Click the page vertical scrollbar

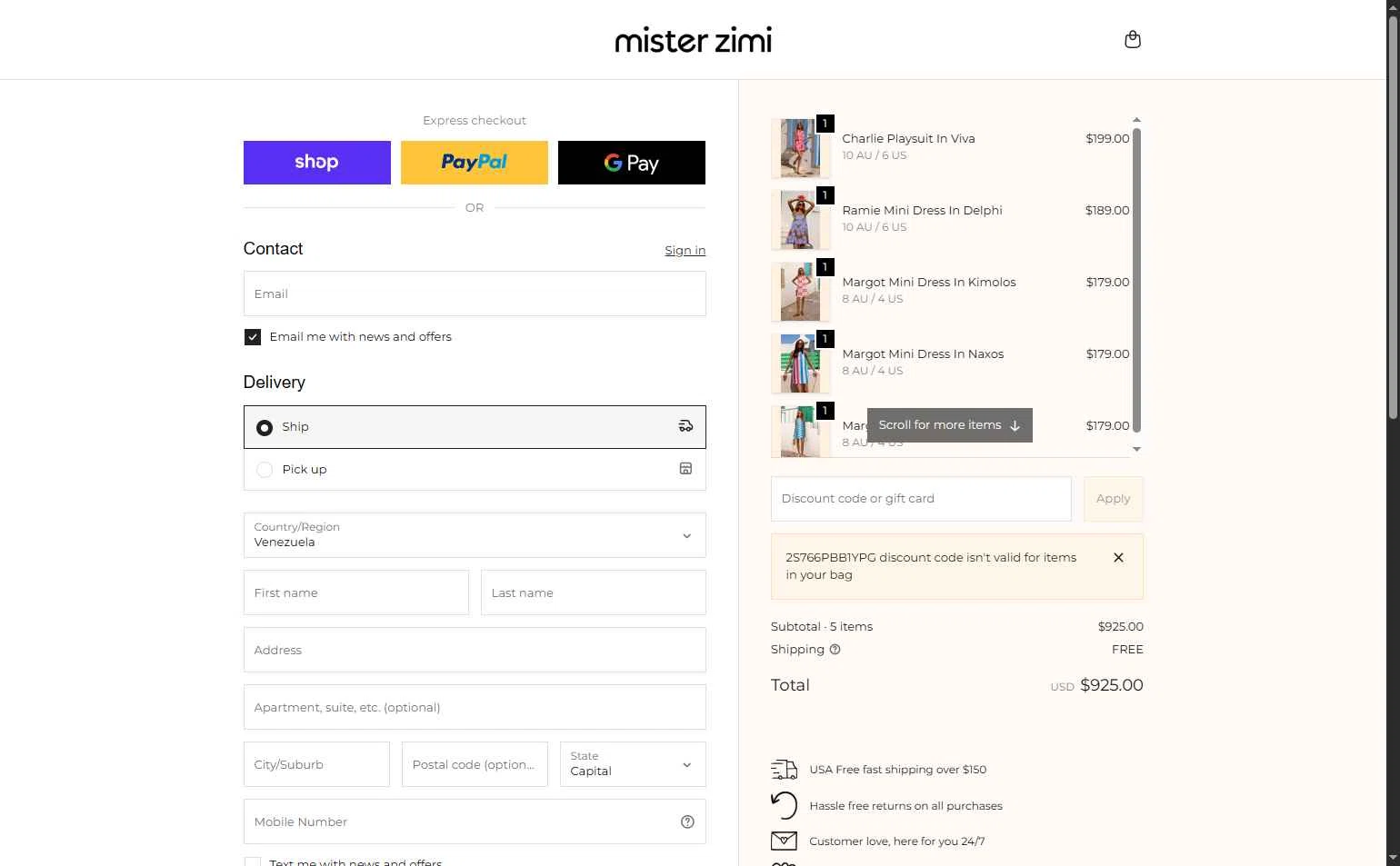pyautogui.click(x=1393, y=218)
